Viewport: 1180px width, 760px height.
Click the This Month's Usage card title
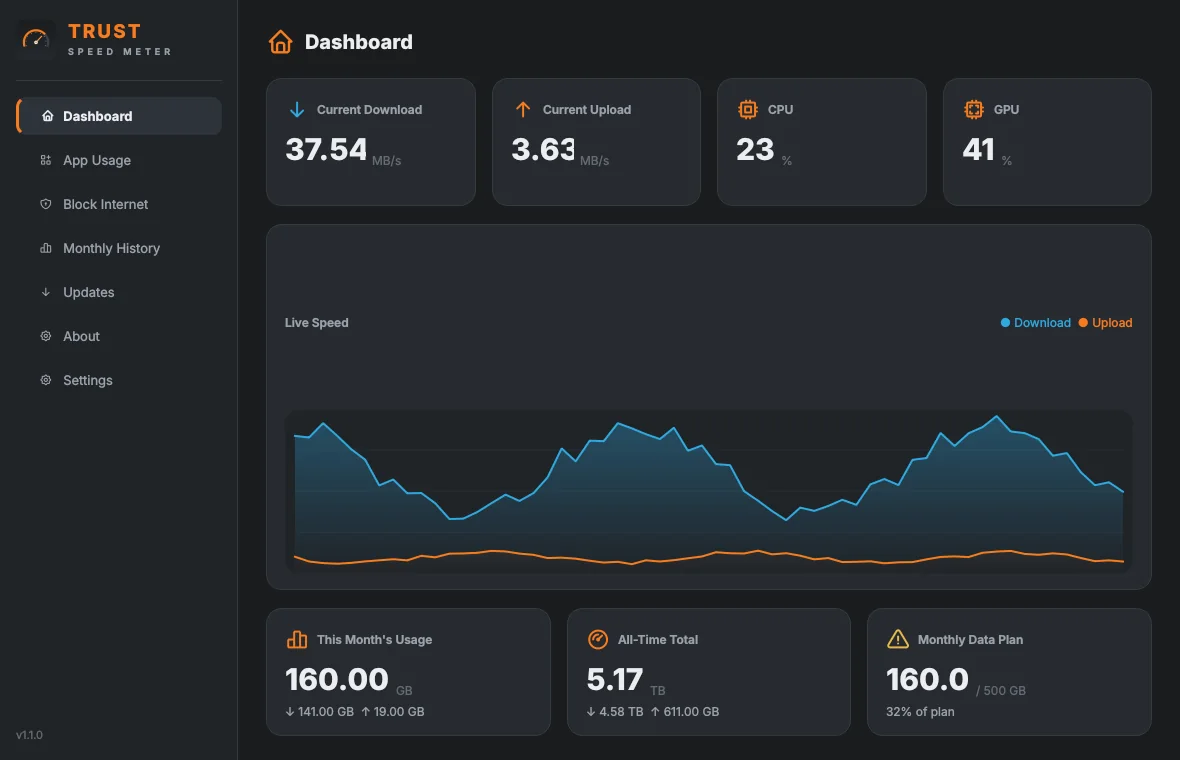click(x=375, y=640)
